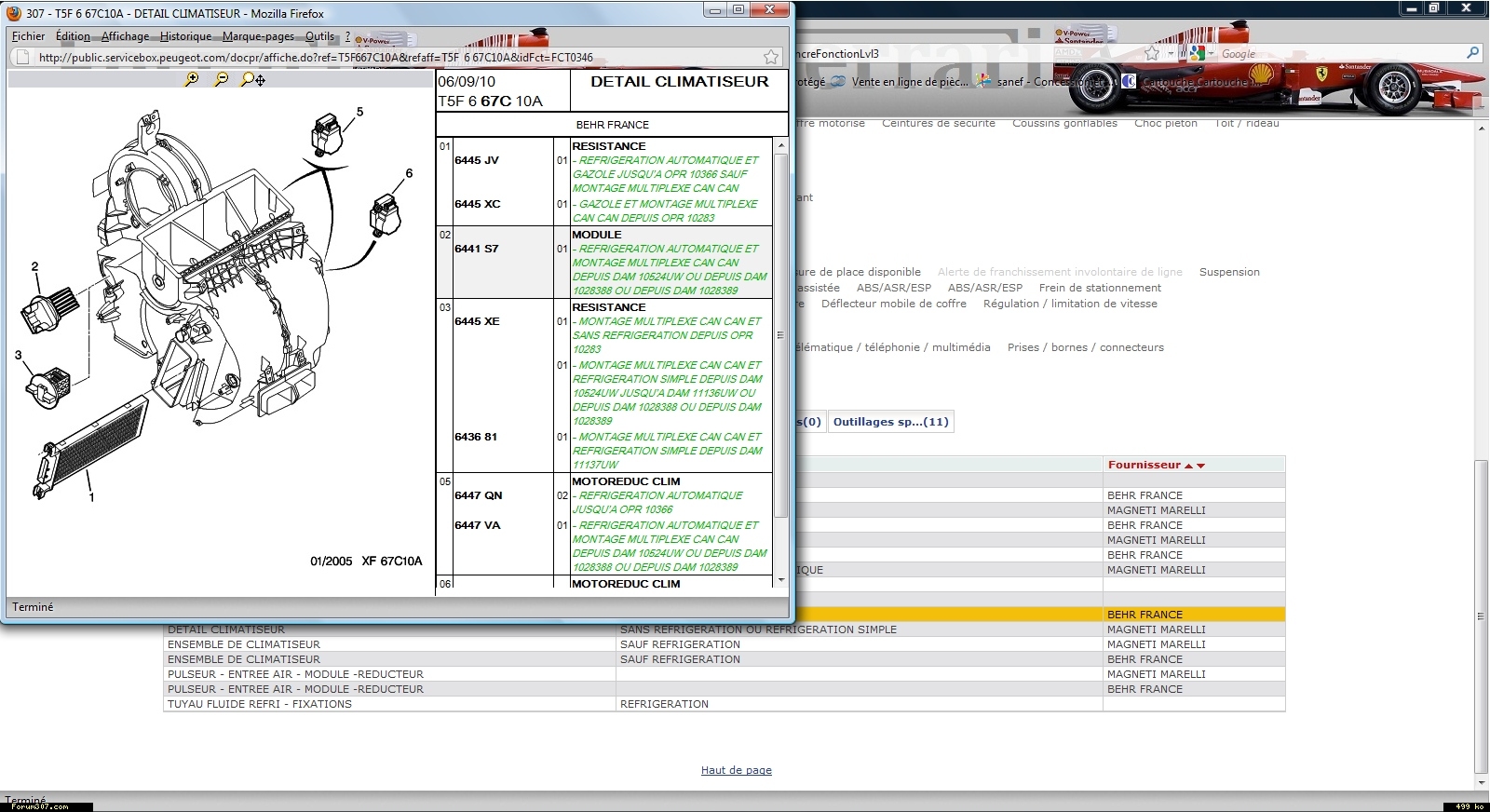The height and width of the screenshot is (812, 1490).
Task: Click part number 5 in diagram
Action: pos(360,112)
